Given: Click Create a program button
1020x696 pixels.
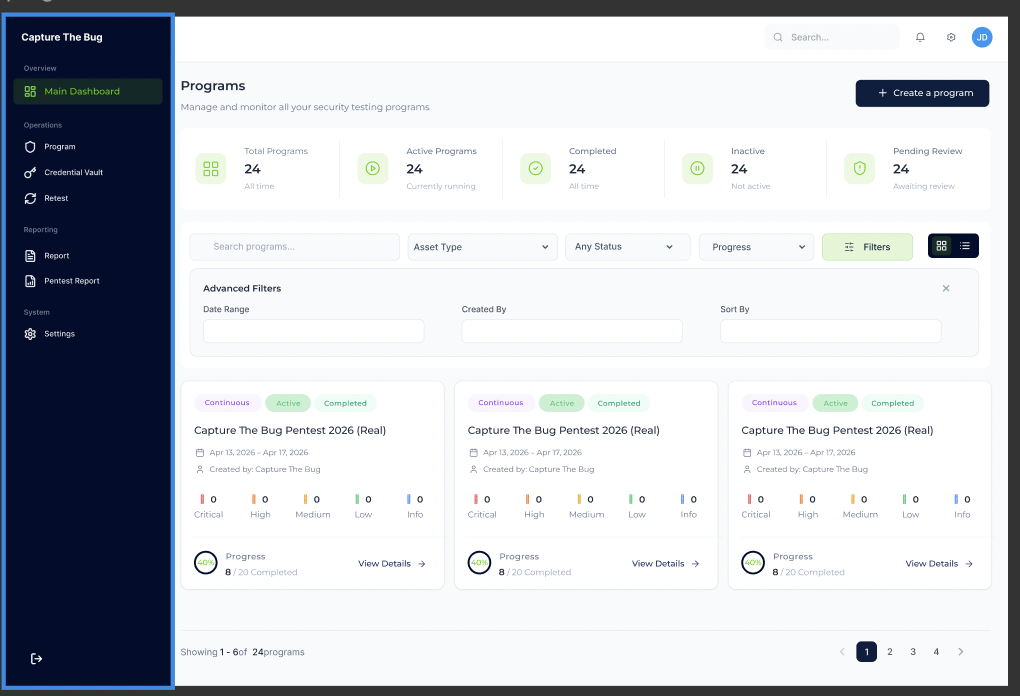Looking at the screenshot, I should (922, 93).
